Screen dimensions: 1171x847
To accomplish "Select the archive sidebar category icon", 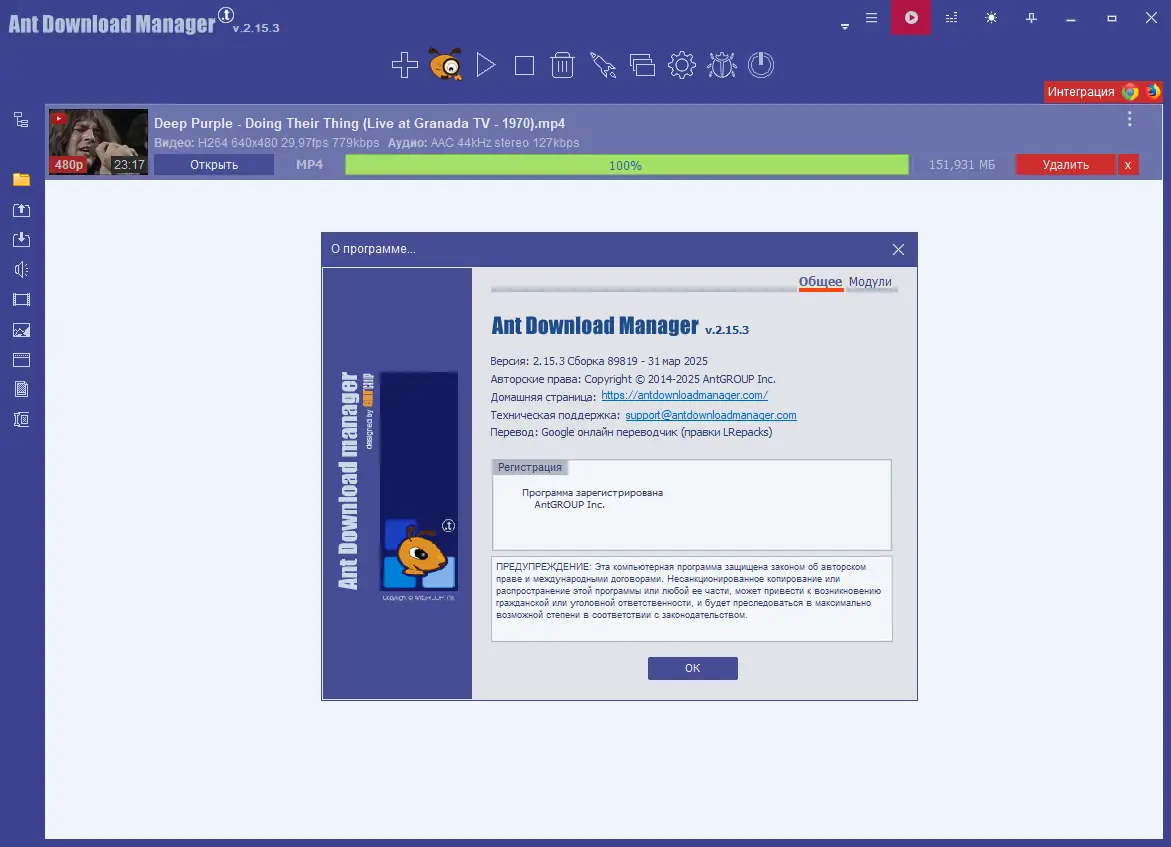I will click(x=22, y=420).
